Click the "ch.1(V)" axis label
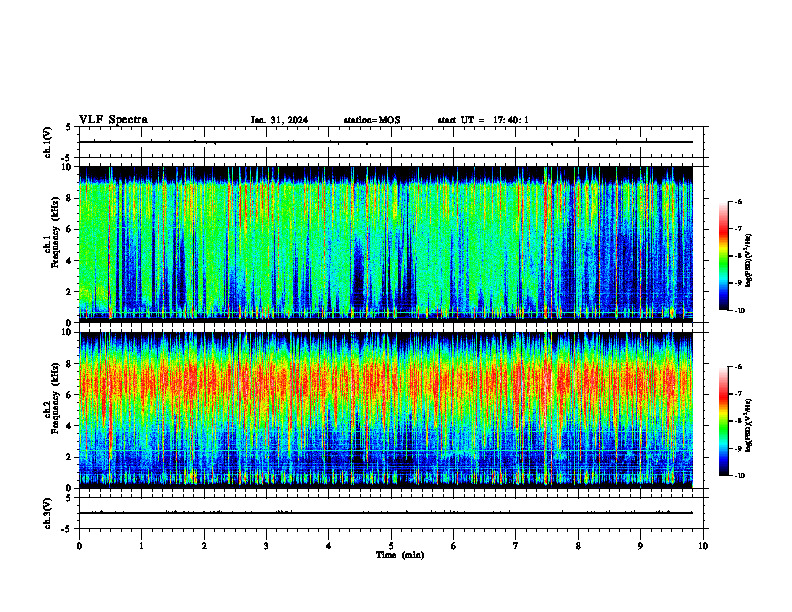The image size is (792, 612). 47,142
